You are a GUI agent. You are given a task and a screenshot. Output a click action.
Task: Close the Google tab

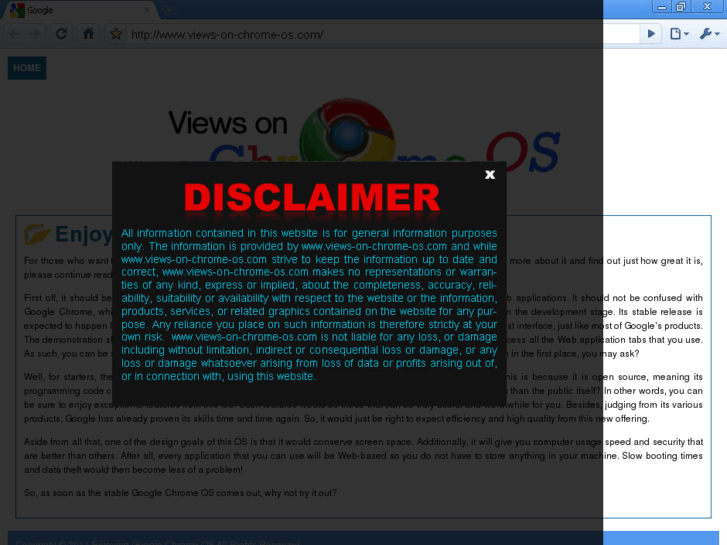coord(147,10)
